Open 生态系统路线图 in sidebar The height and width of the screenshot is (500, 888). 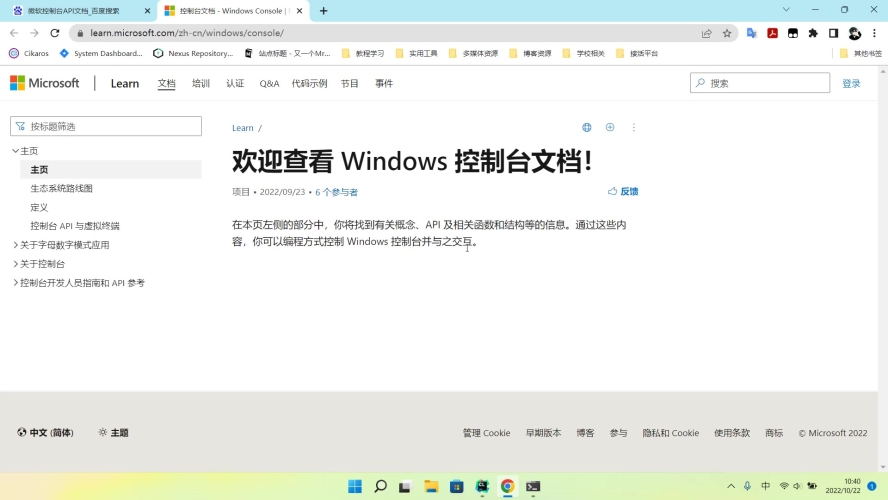click(61, 189)
